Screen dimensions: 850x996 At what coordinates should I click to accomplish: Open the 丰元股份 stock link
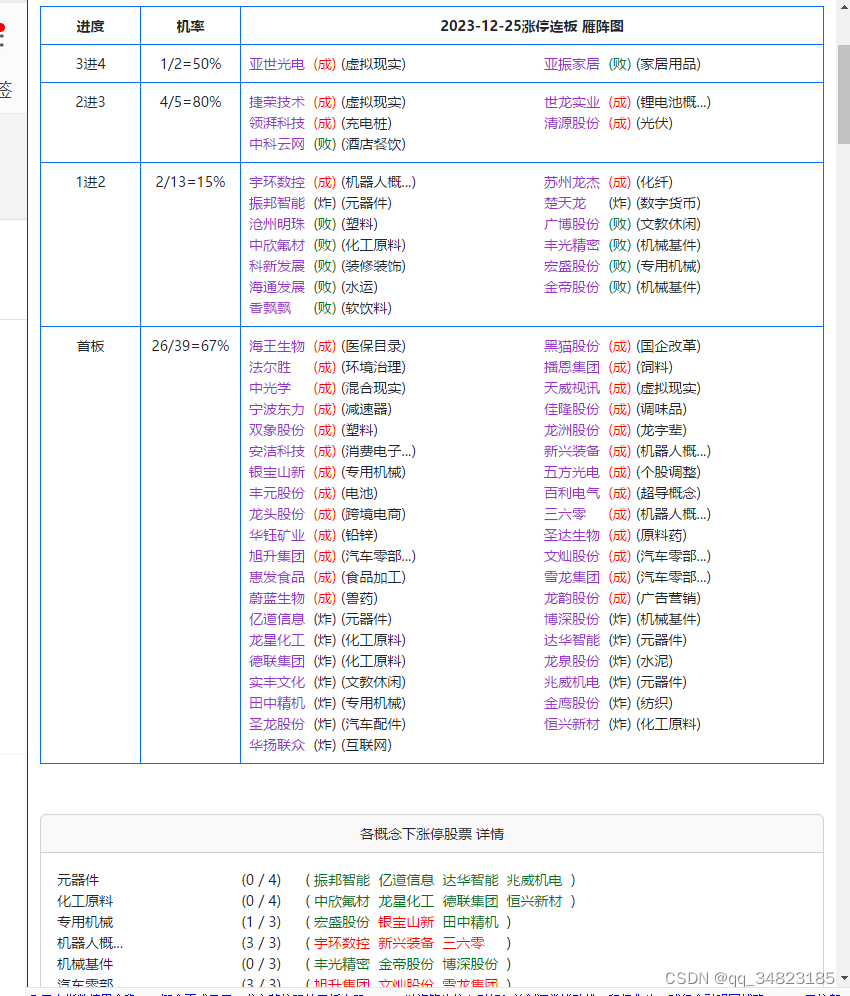276,493
